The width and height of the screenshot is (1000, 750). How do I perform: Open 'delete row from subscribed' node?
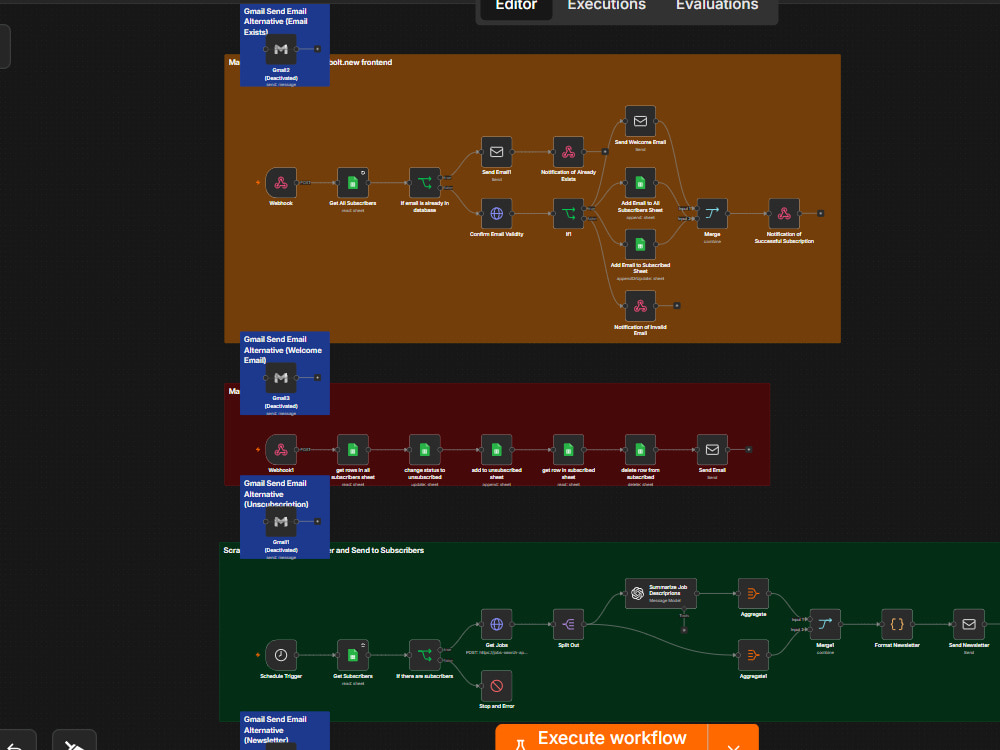640,450
